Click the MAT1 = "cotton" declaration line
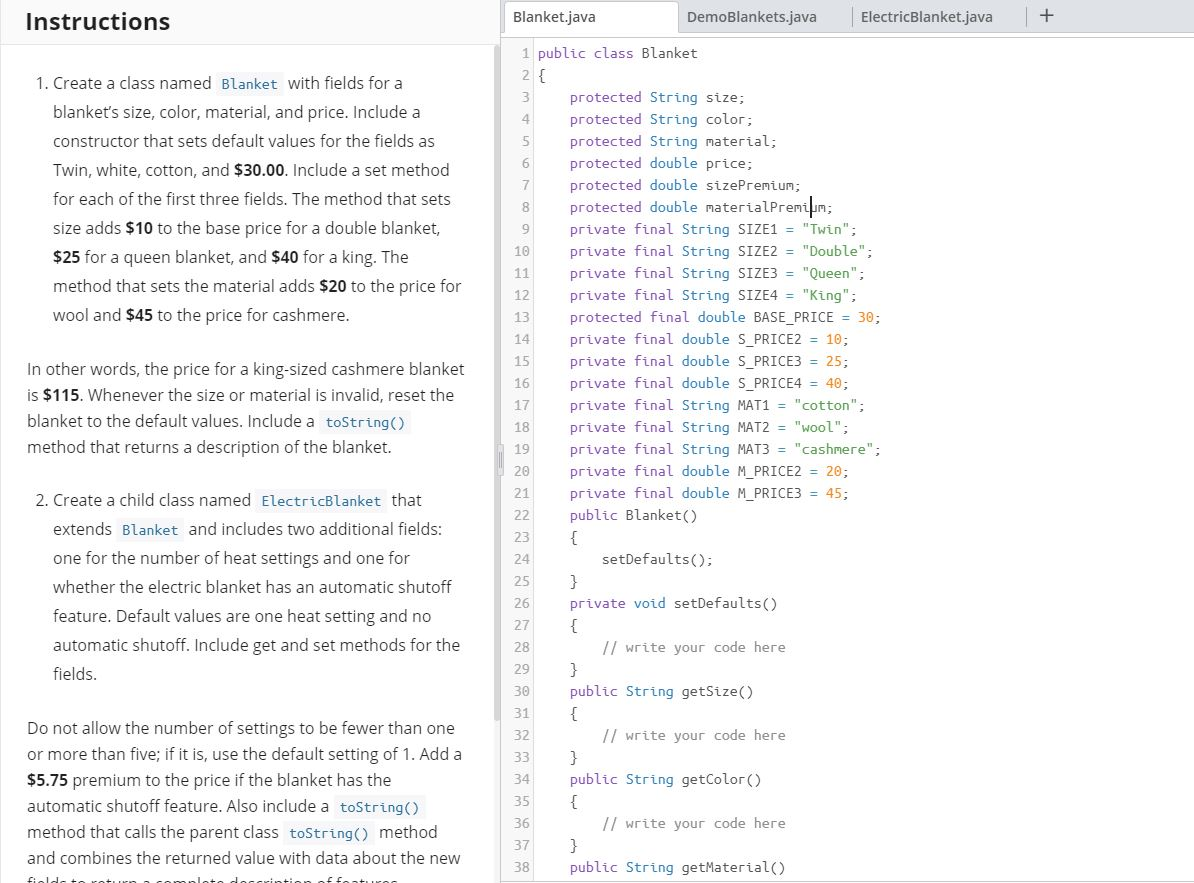1194x883 pixels. (717, 406)
